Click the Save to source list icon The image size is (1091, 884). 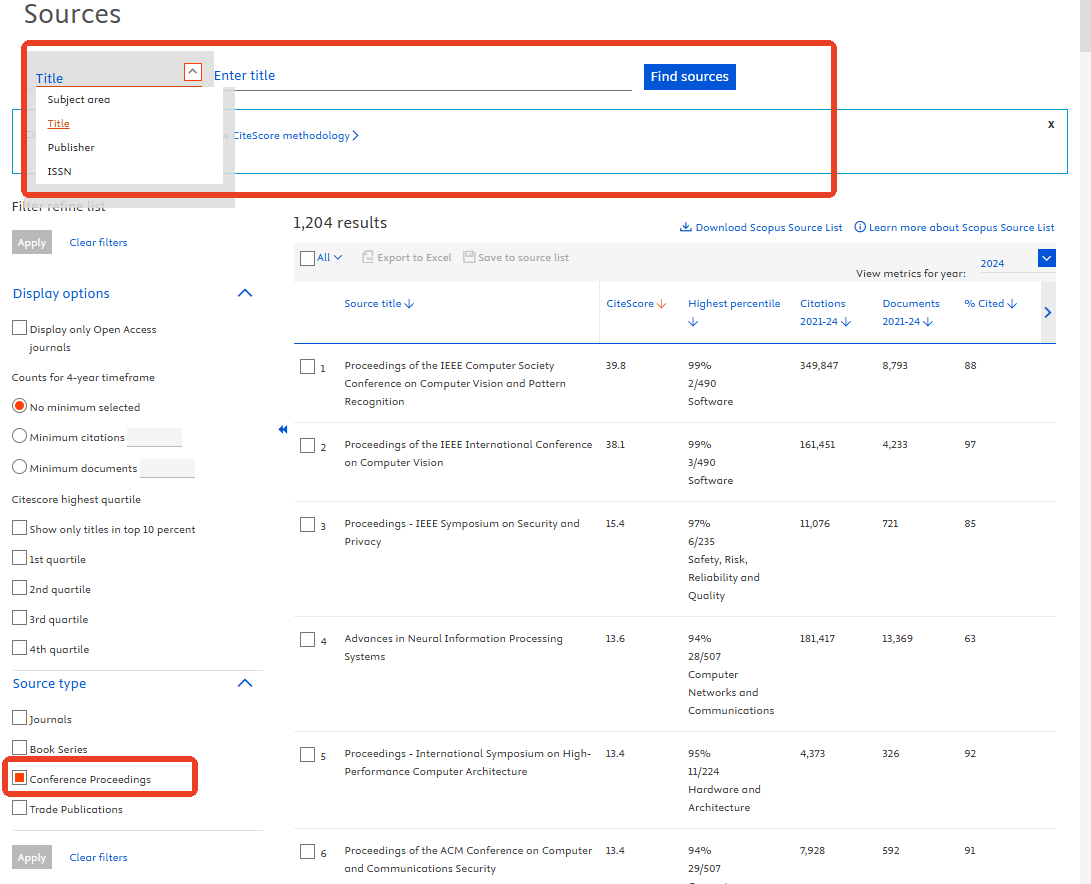470,257
